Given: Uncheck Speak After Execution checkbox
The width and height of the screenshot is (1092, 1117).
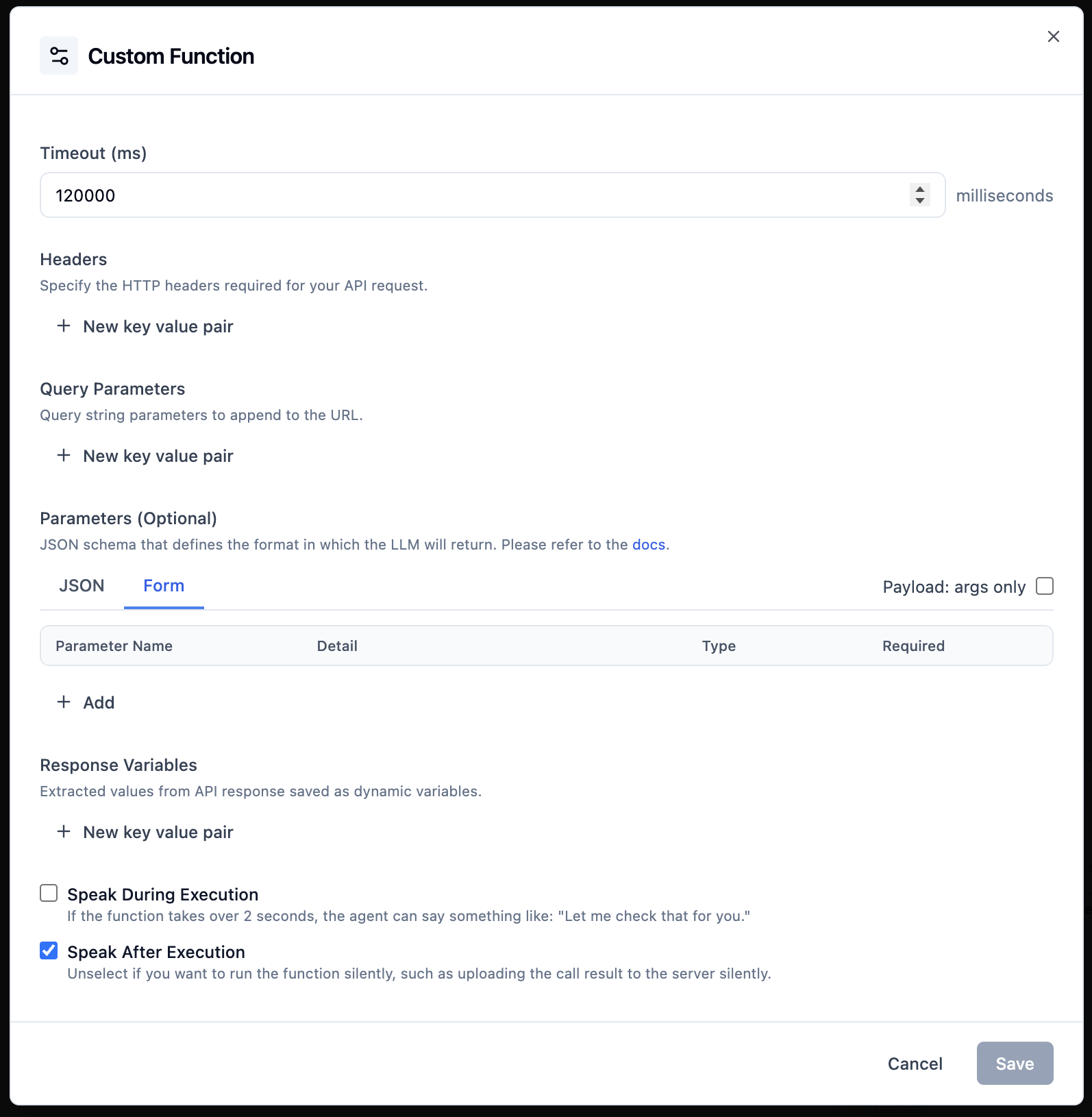Looking at the screenshot, I should 49,951.
